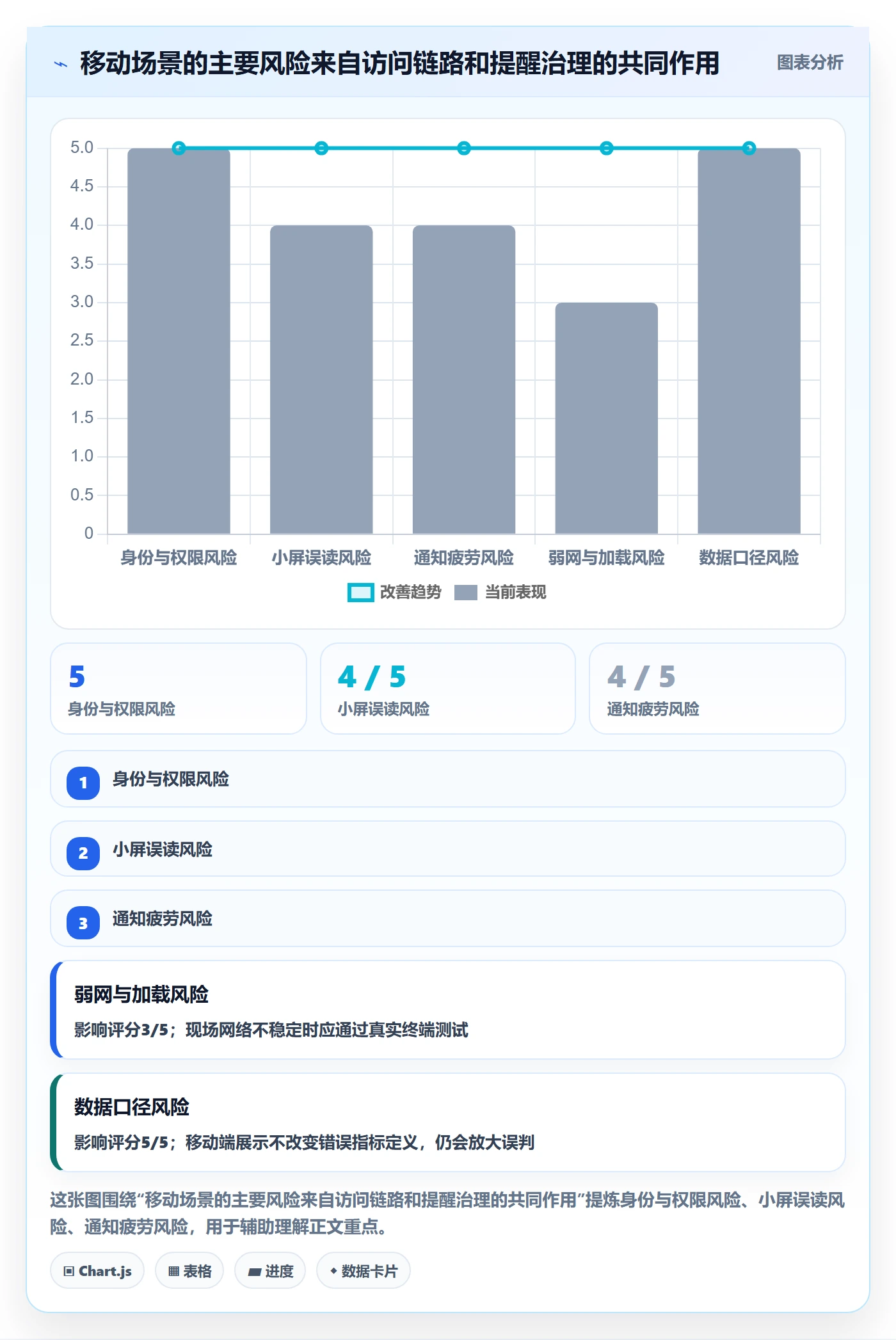This screenshot has width=896, height=1340.
Task: Select list row 通知疲劳风险
Action: tap(448, 919)
